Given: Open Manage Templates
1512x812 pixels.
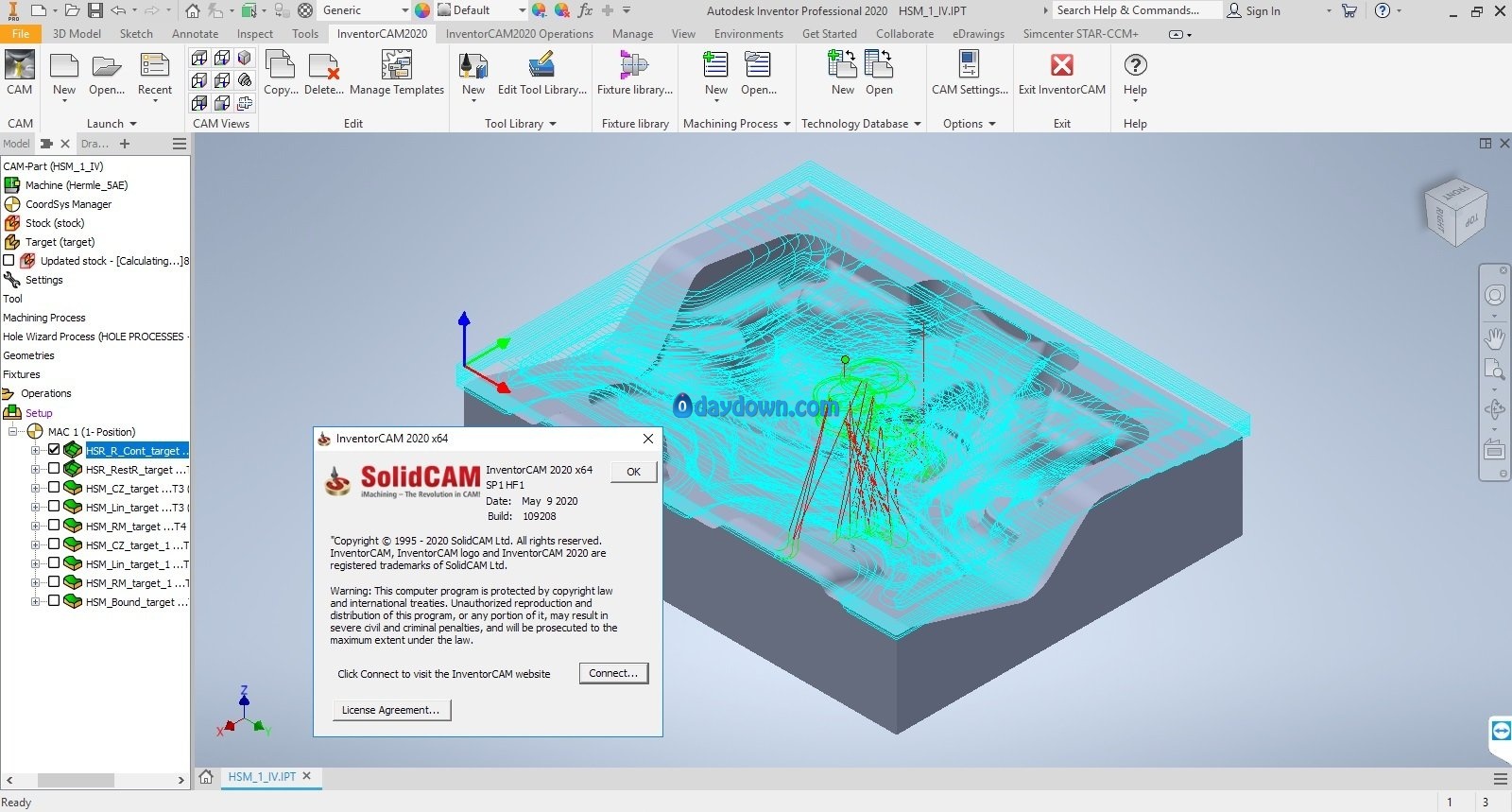Looking at the screenshot, I should point(397,74).
